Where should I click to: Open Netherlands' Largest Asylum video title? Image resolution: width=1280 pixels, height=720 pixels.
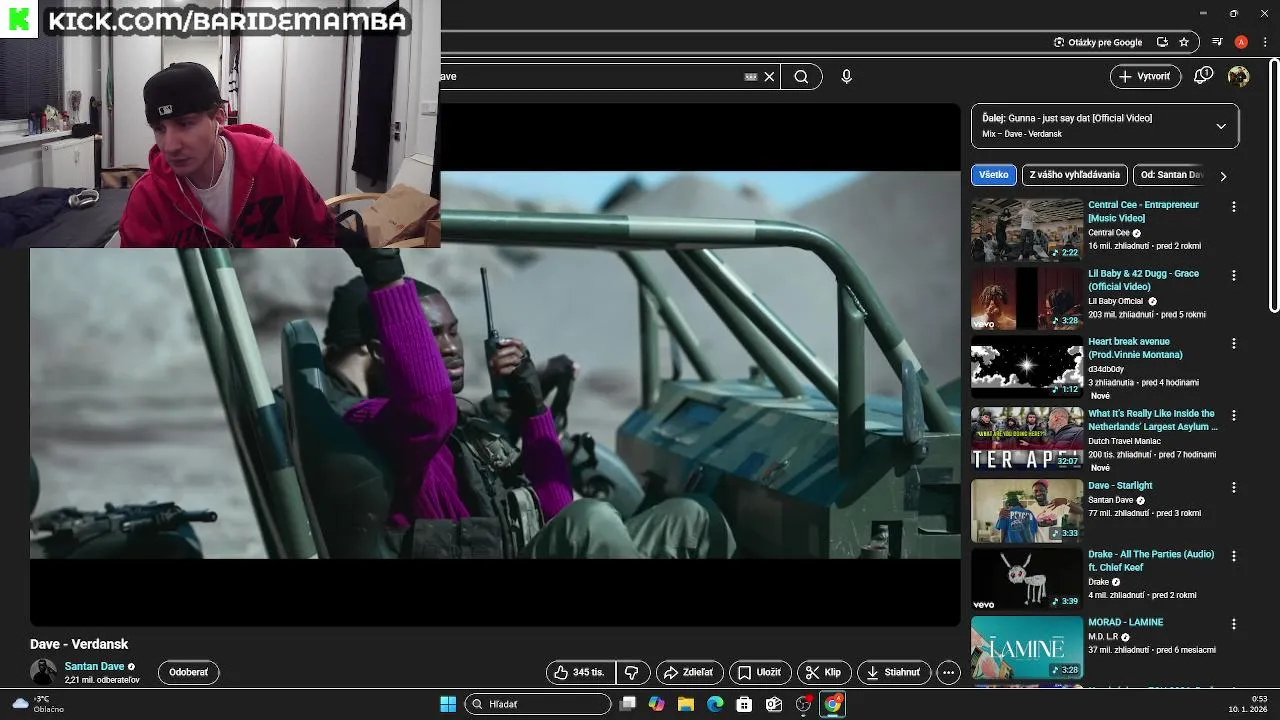click(x=1153, y=420)
